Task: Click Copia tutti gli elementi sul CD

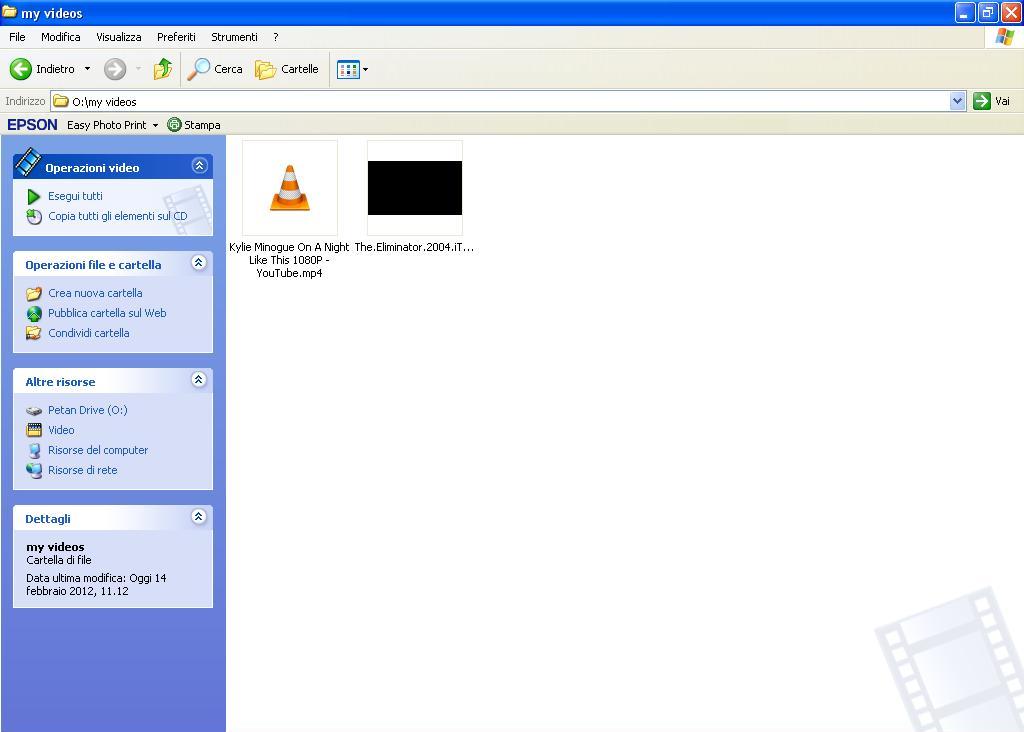Action: click(x=118, y=216)
